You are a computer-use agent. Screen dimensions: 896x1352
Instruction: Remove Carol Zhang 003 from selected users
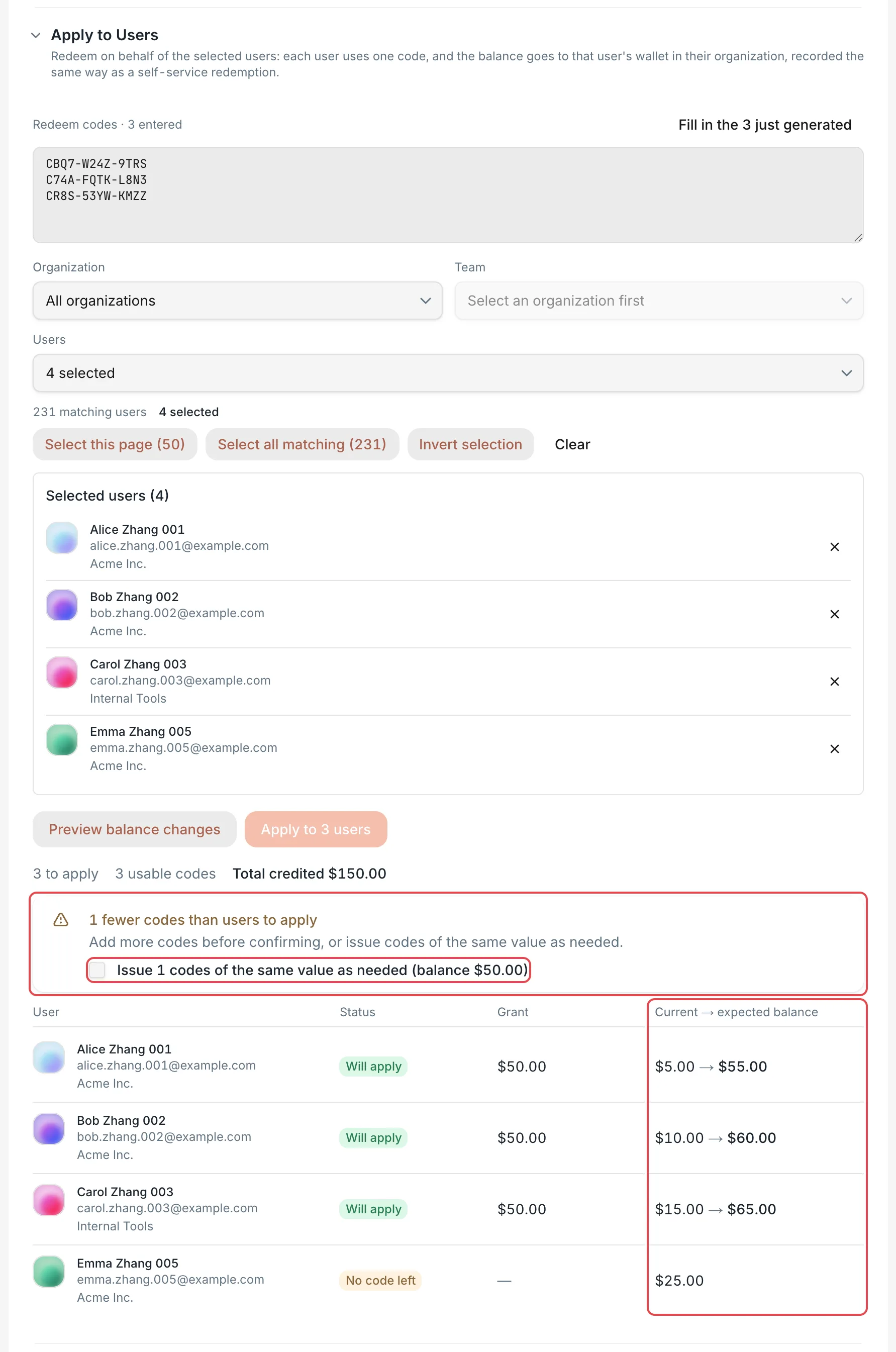coord(834,682)
